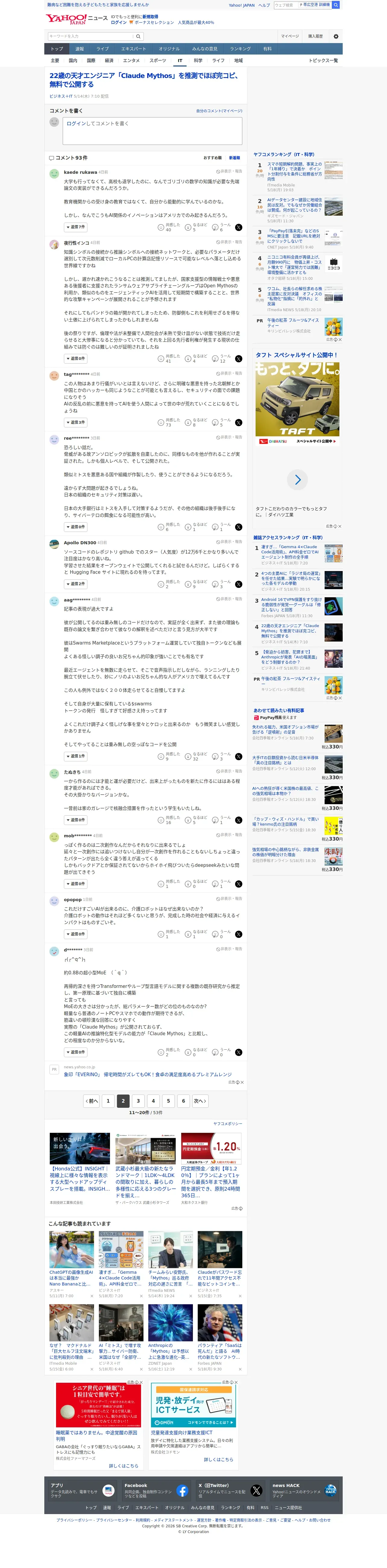
Task: Expand 返信2件 under Apollo DN300's comment
Action: pos(76,584)
